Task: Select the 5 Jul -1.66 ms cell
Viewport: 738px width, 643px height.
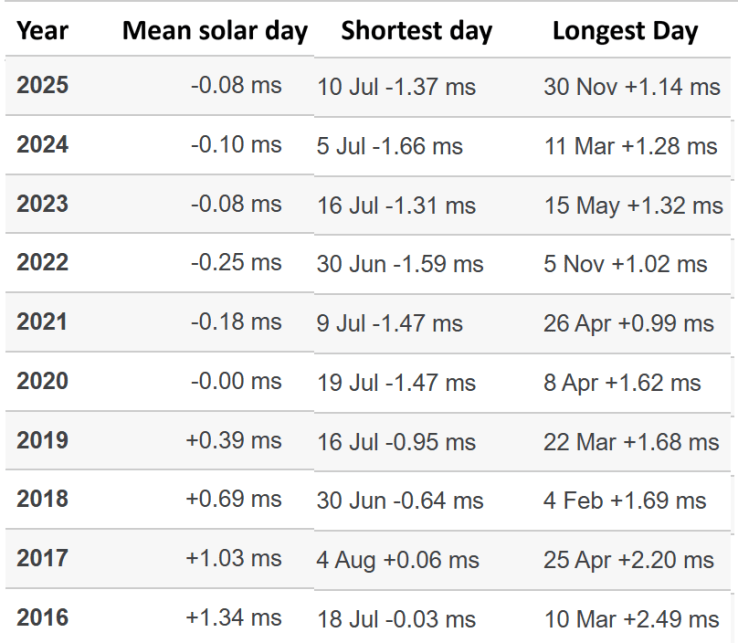Action: [390, 146]
